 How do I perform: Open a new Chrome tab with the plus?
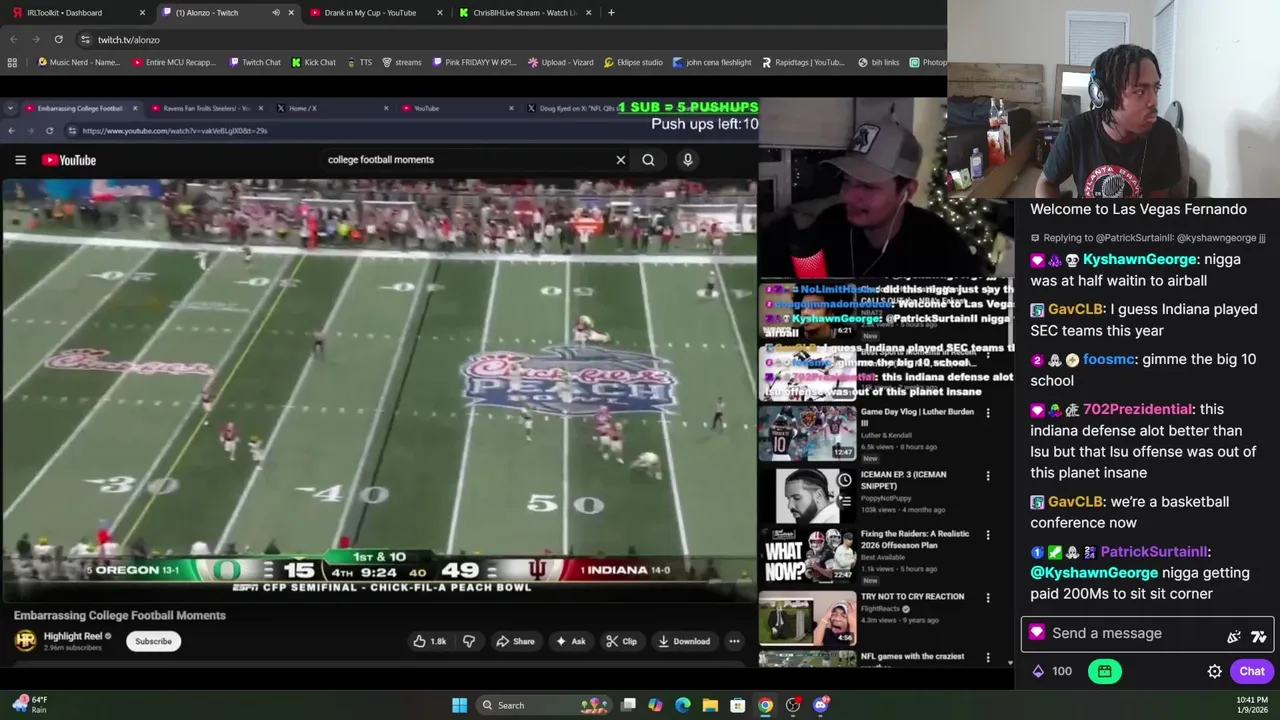pyautogui.click(x=611, y=13)
